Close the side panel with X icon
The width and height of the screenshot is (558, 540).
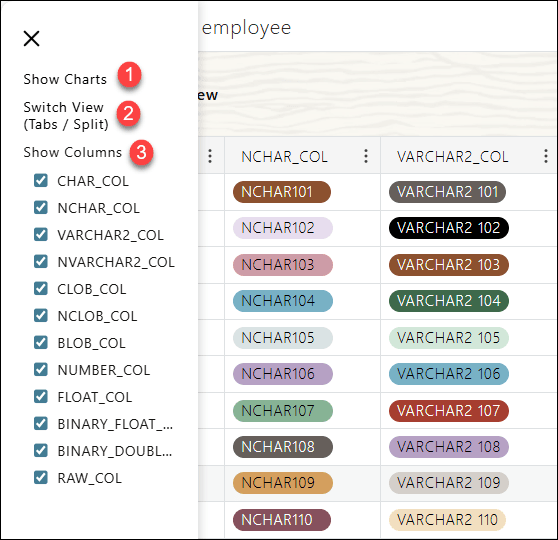(x=31, y=38)
